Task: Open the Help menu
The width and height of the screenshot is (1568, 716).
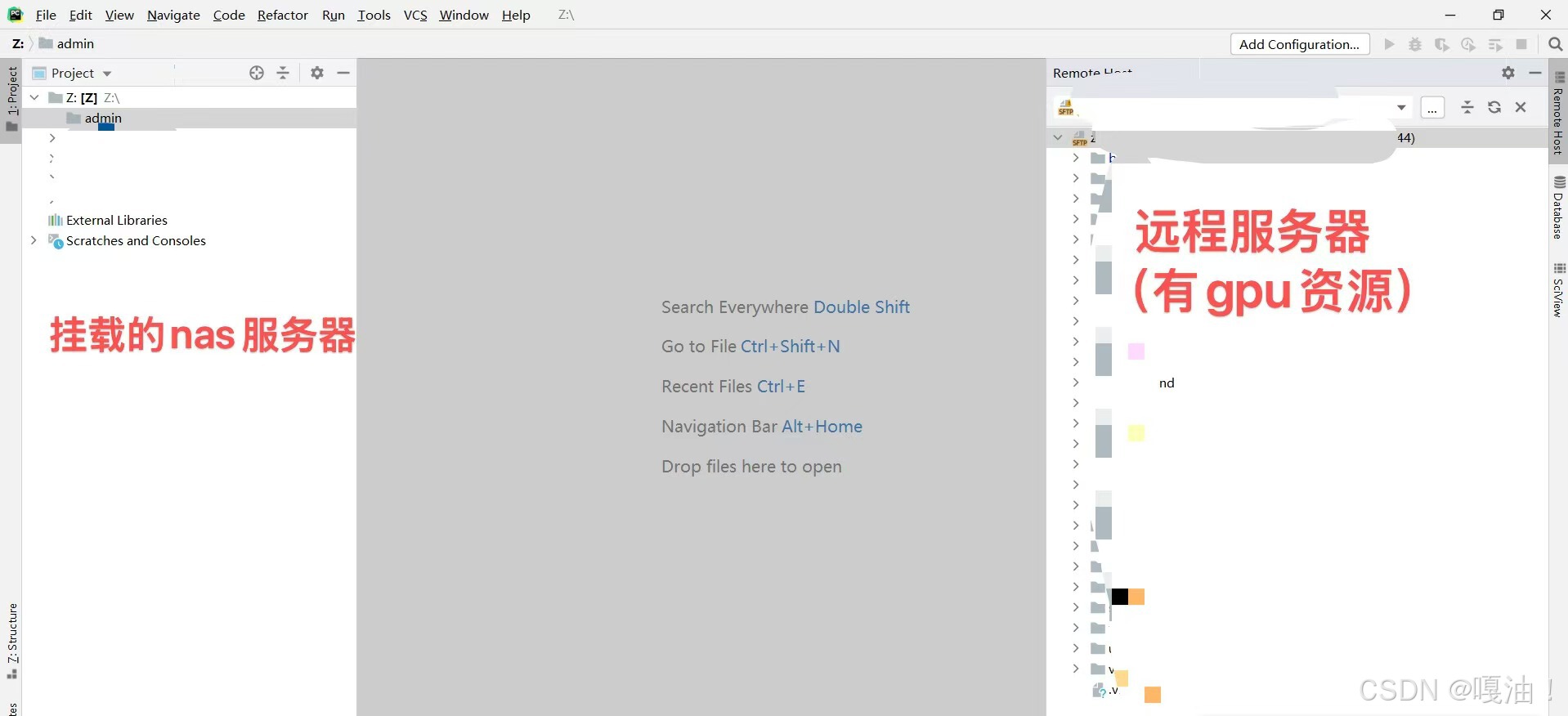Action: (x=516, y=15)
